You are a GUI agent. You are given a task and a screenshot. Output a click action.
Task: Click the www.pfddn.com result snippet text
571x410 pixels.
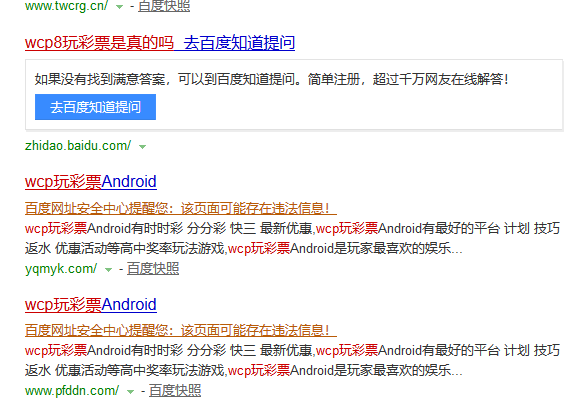[292, 360]
